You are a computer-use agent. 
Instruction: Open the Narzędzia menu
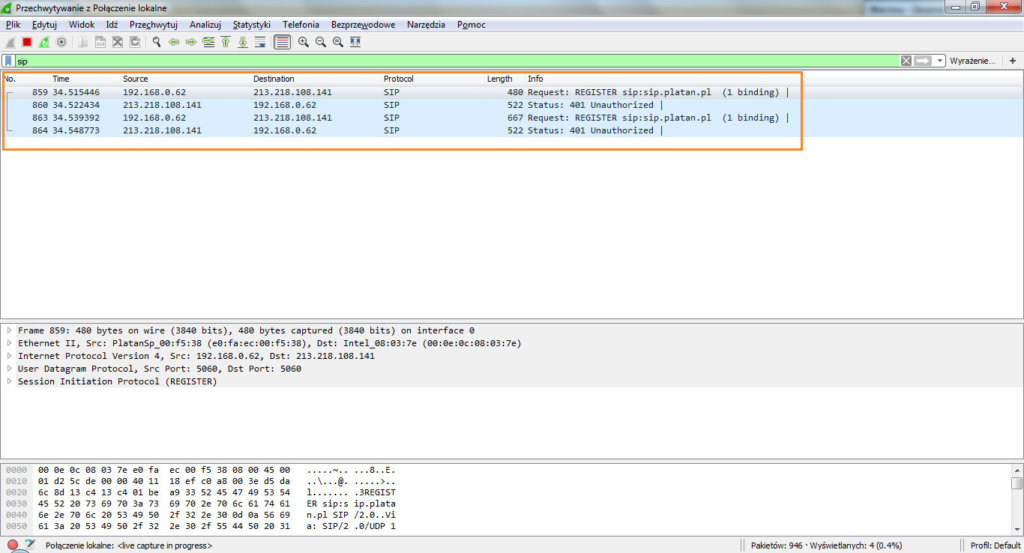426,25
